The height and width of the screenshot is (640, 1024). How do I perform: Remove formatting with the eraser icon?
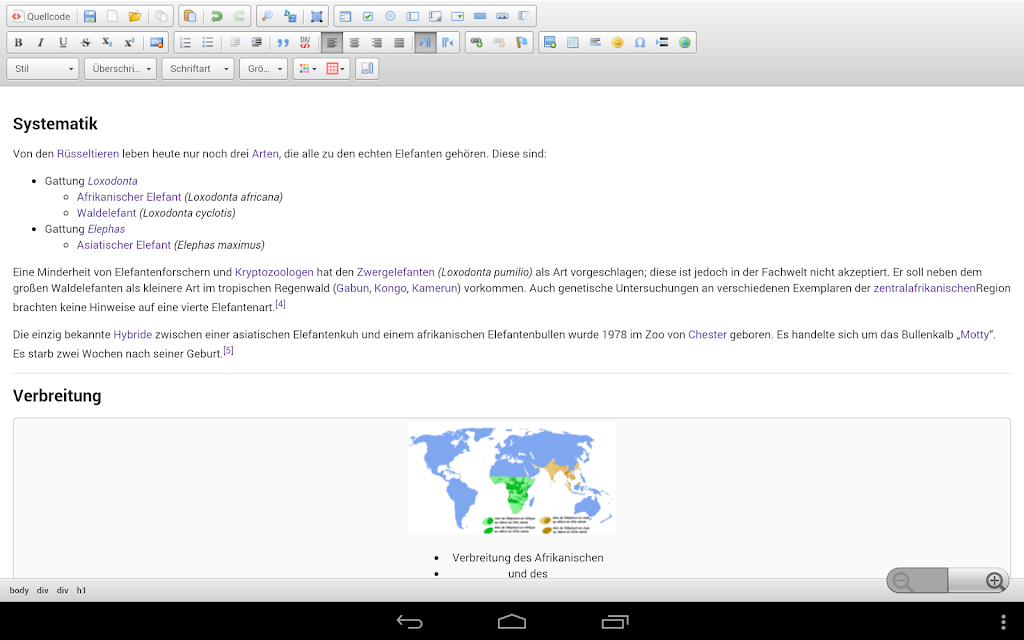coord(157,42)
